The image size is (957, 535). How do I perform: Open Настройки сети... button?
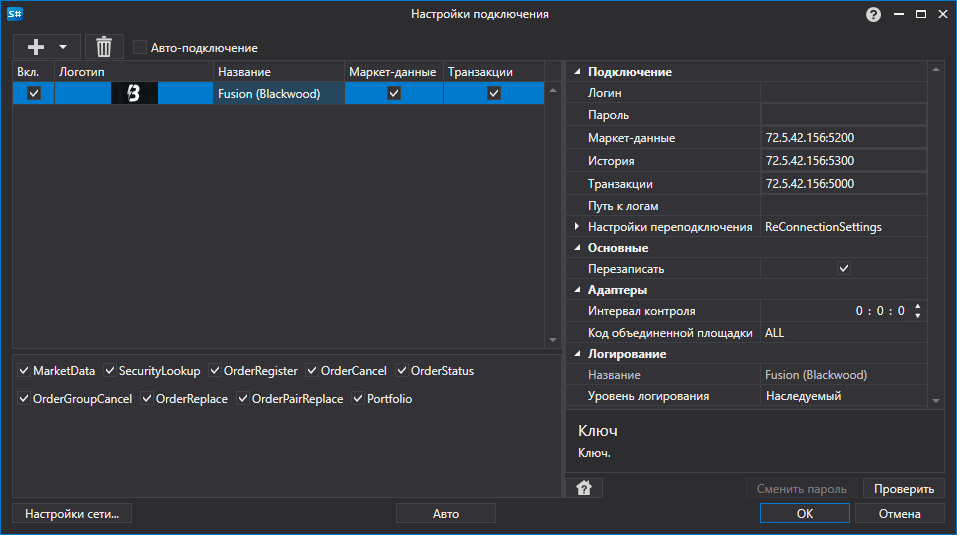pos(72,514)
